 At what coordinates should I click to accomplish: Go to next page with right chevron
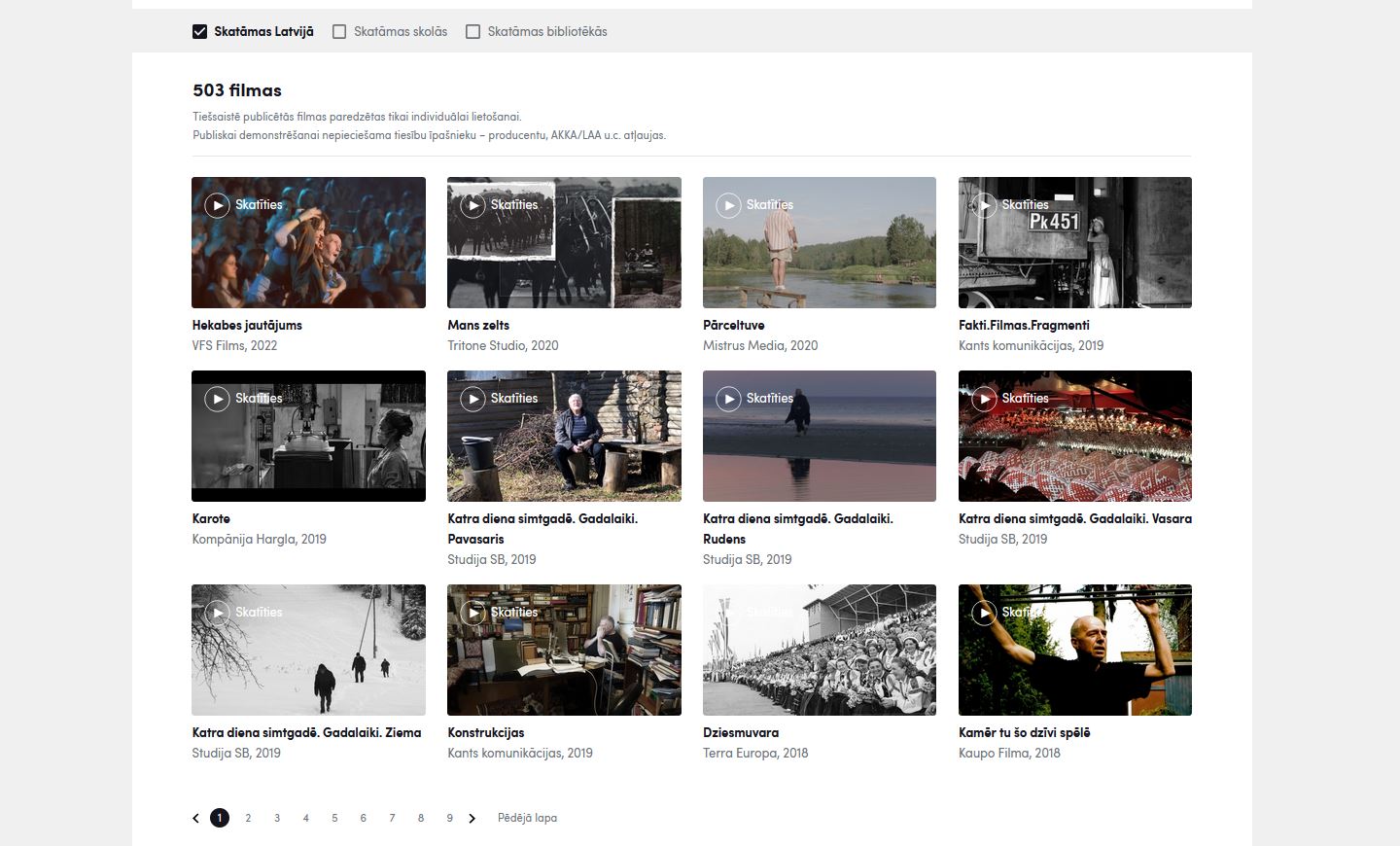tap(472, 819)
